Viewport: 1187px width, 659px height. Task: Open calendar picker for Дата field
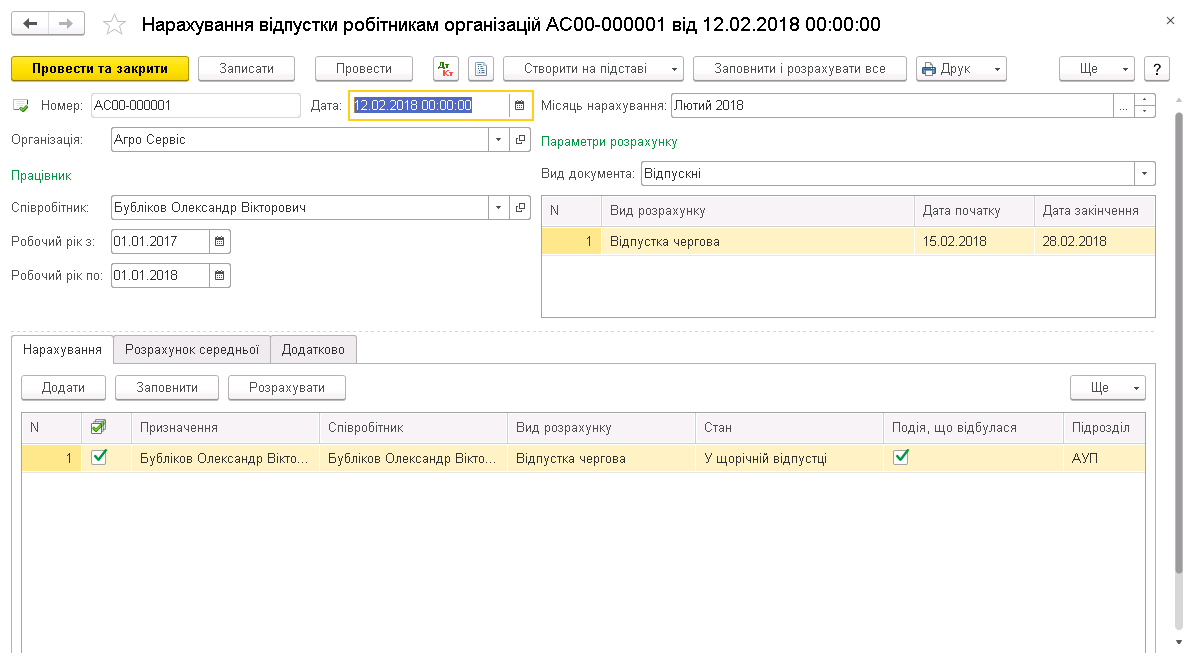click(x=519, y=105)
